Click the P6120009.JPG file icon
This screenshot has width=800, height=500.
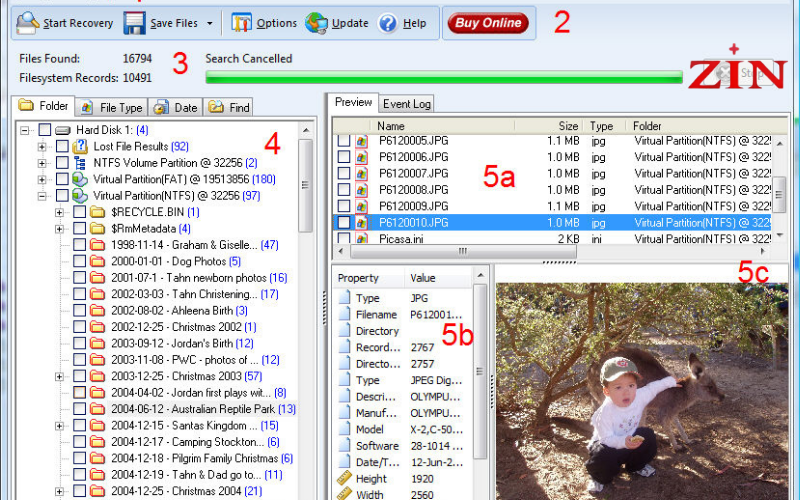coord(362,206)
